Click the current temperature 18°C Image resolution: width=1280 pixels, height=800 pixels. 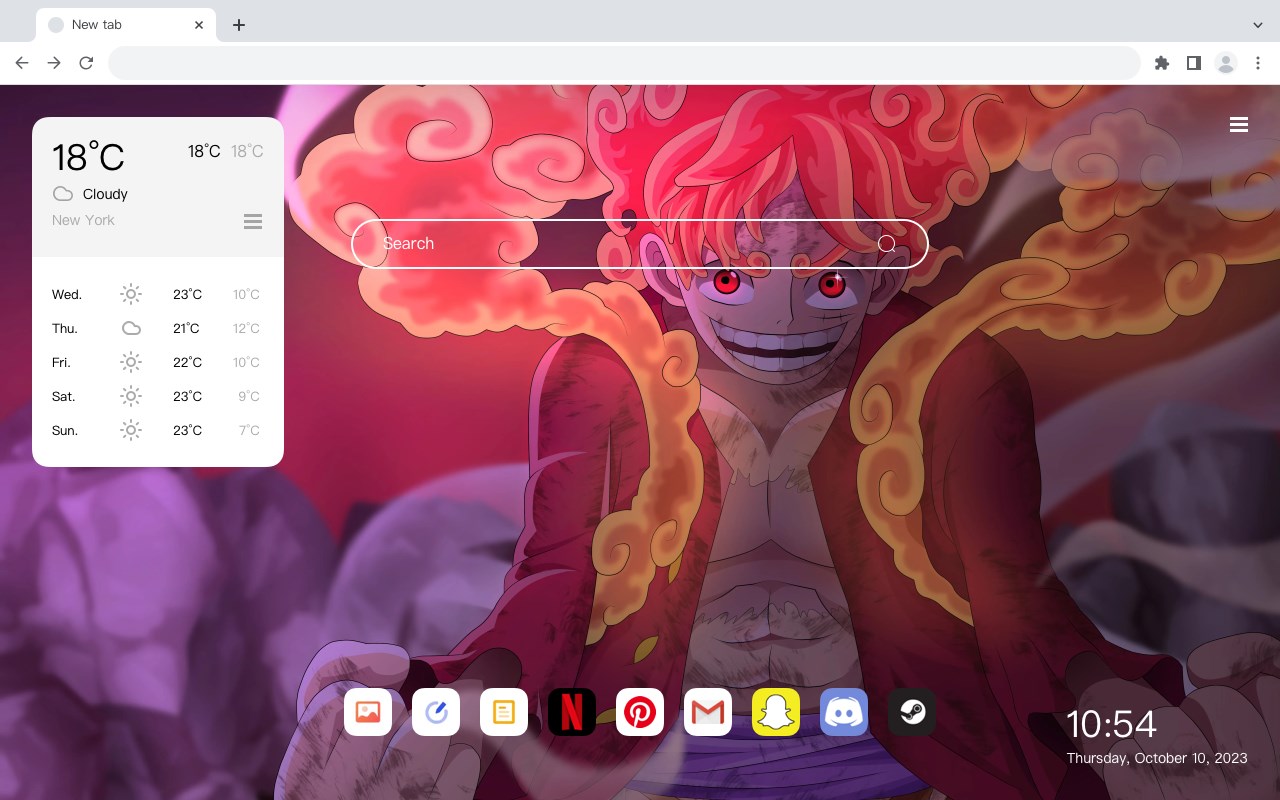point(88,157)
